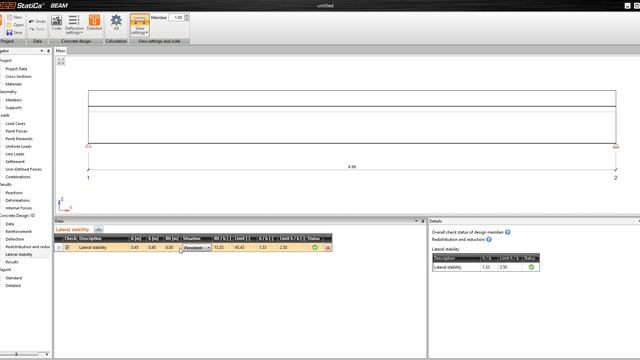This screenshot has height=360, width=640.
Task: Click help icon for Overall check status
Action: tap(507, 232)
